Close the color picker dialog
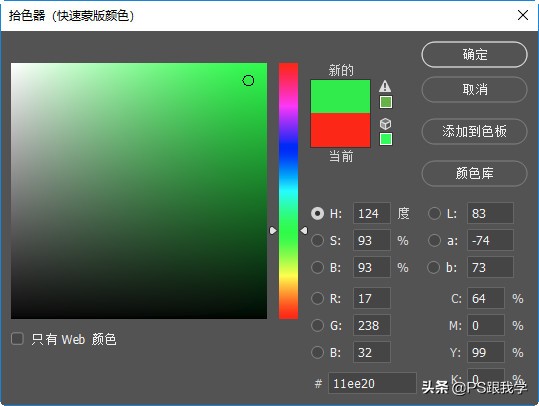Screen dimensions: 539x406 pos(523,15)
